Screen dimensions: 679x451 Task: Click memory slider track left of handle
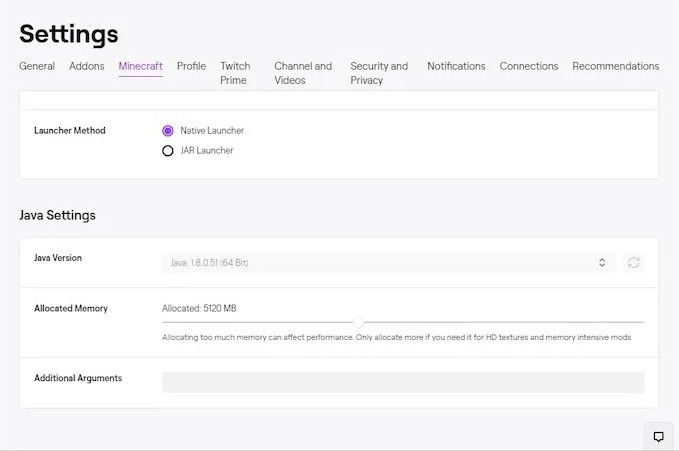(260, 322)
